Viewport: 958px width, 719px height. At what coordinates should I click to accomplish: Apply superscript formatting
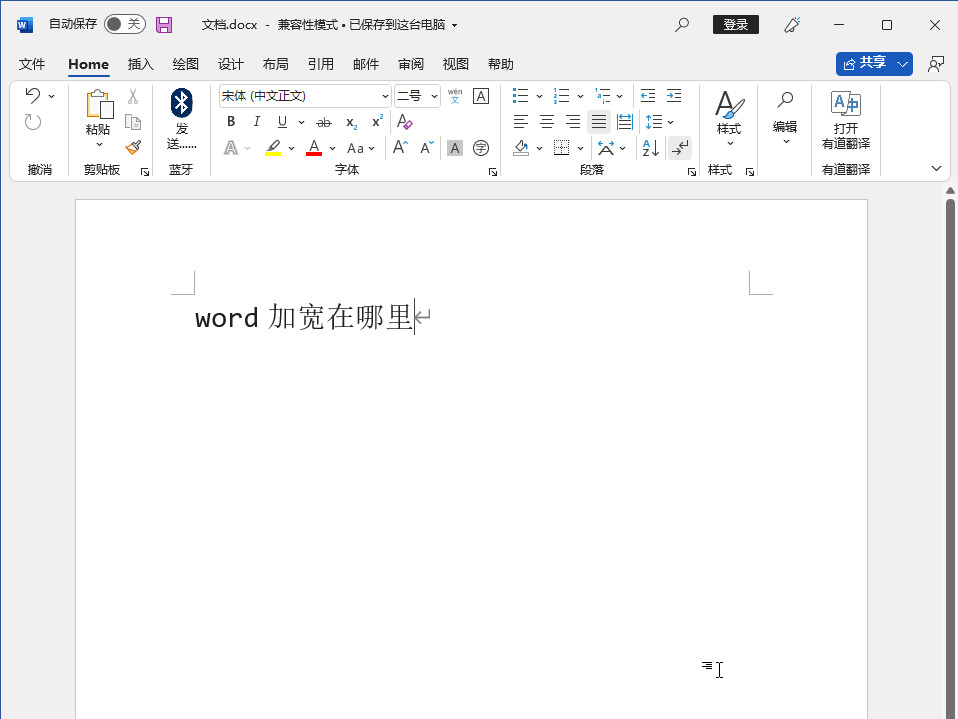click(x=378, y=121)
